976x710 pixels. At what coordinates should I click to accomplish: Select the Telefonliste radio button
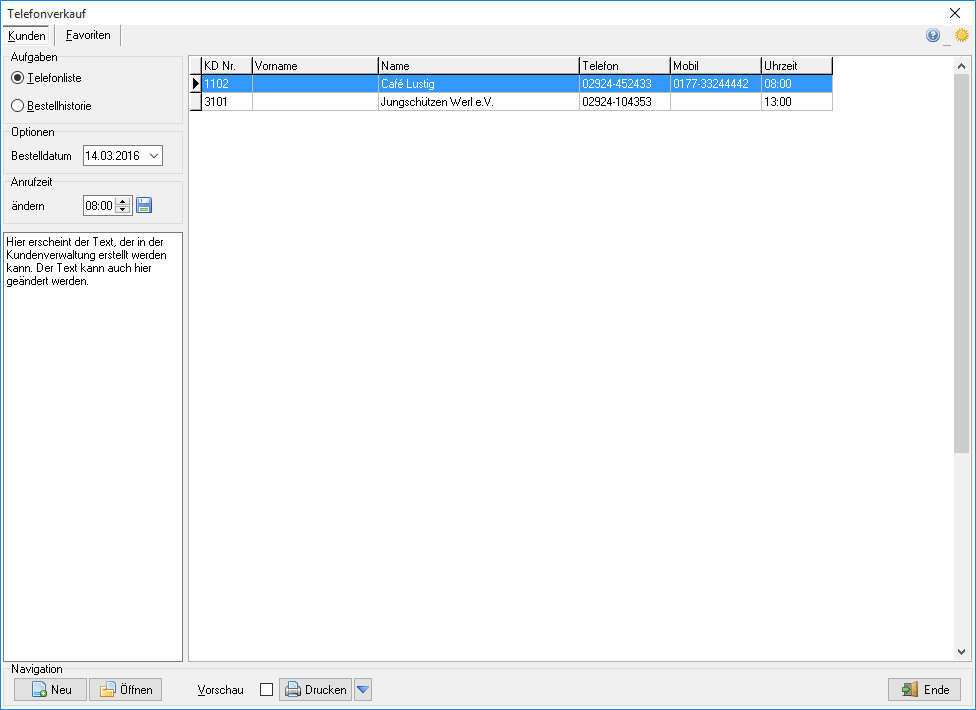[17, 78]
